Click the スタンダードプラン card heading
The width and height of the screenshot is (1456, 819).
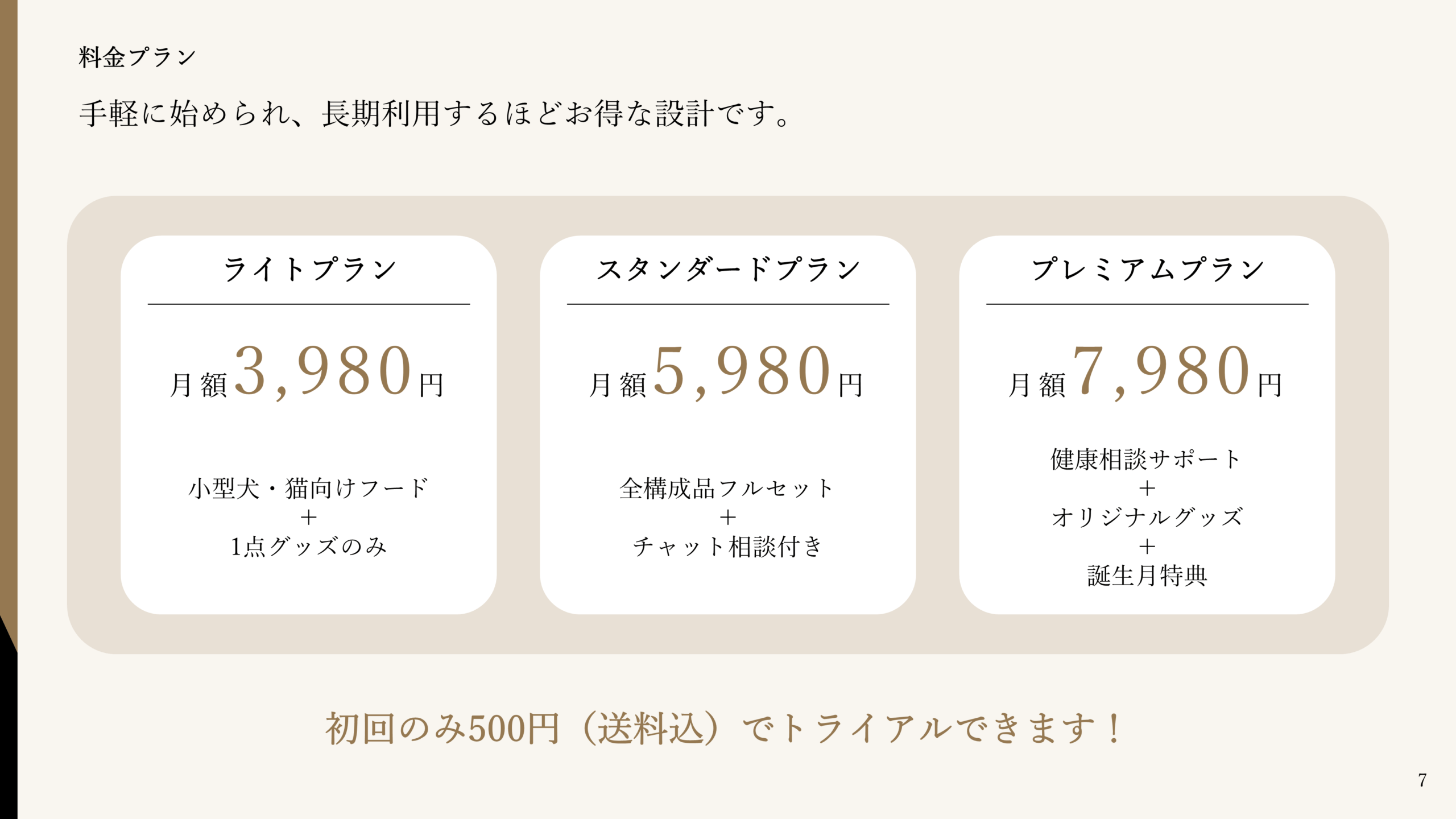pos(728,268)
